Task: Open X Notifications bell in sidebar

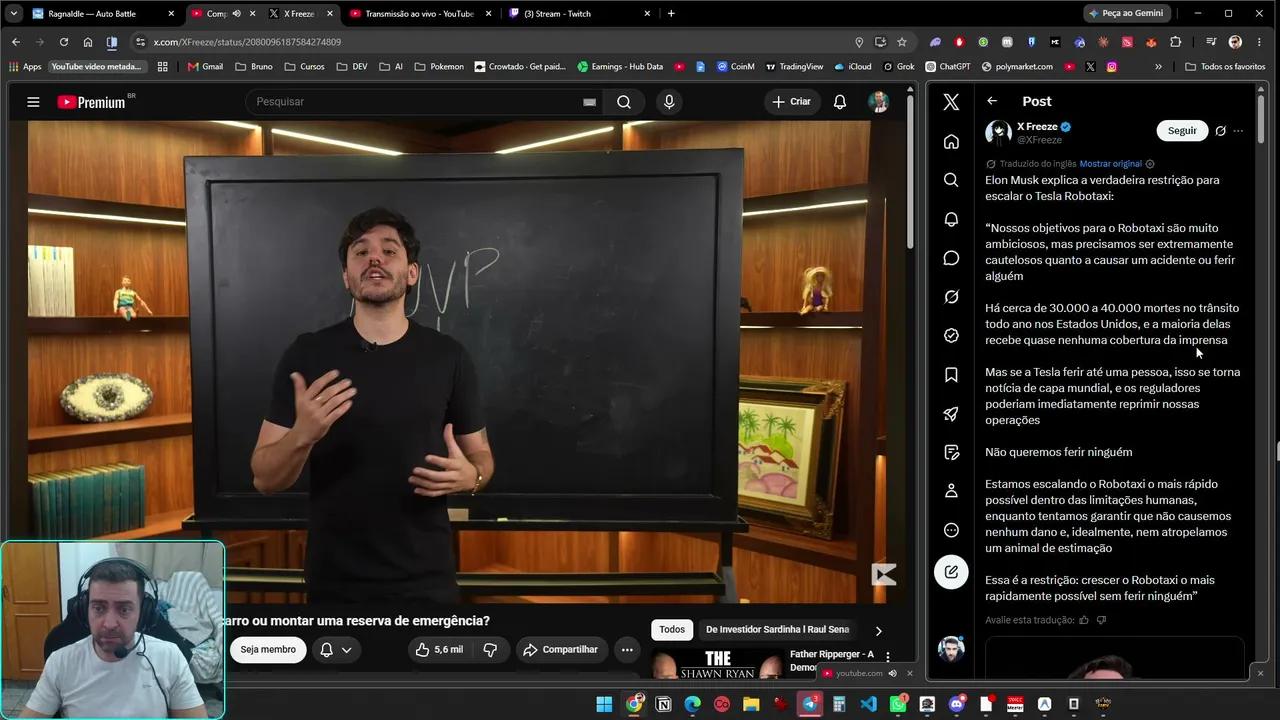Action: (x=951, y=219)
